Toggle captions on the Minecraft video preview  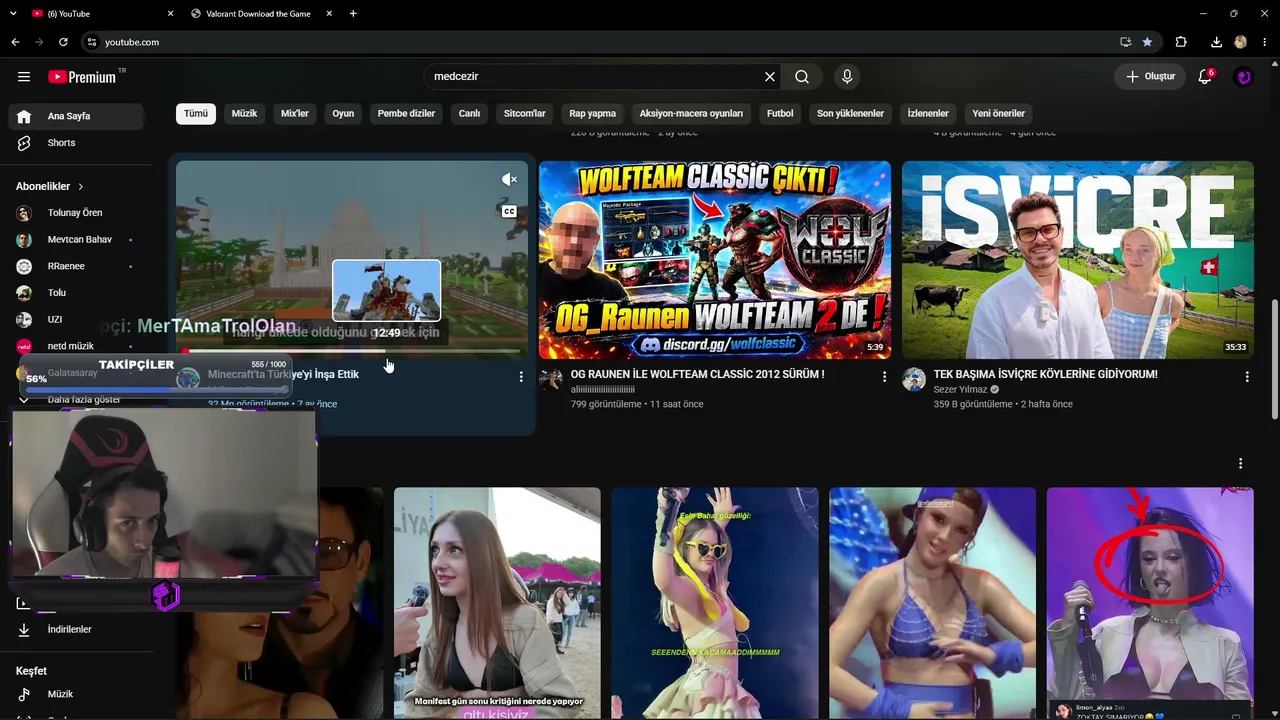(x=509, y=212)
